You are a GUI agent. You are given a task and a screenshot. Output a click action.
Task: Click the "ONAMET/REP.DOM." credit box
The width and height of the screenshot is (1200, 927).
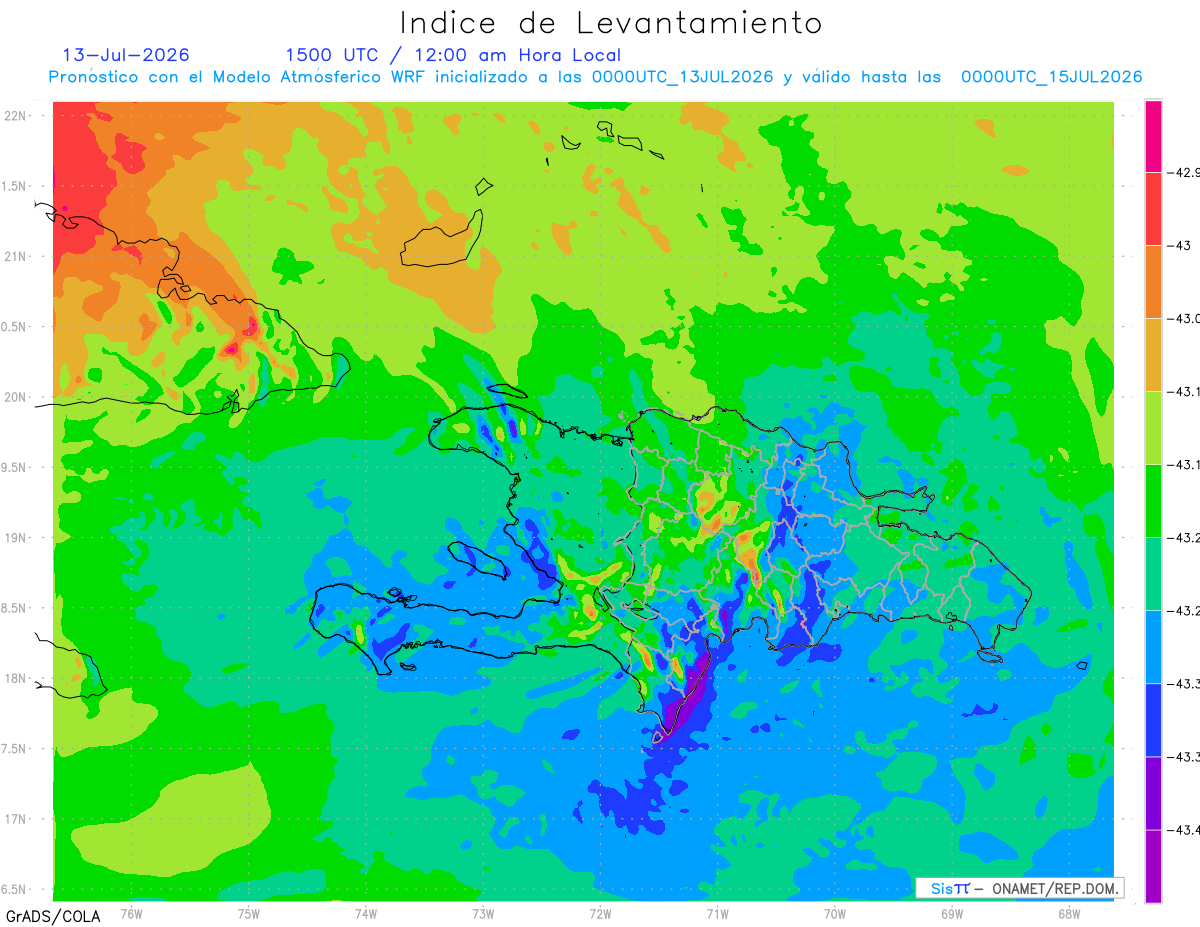tap(1020, 888)
